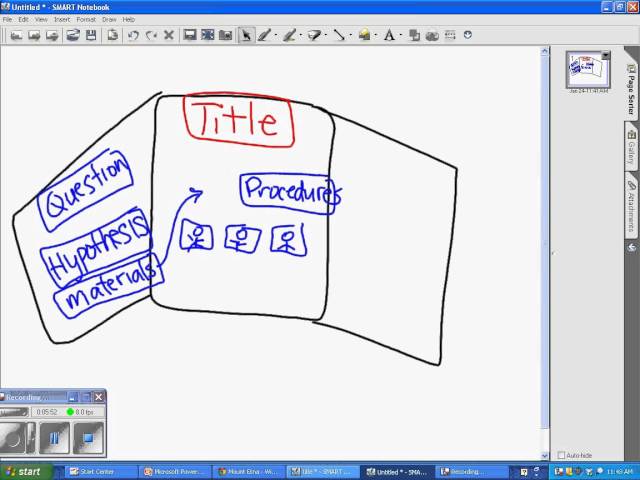Image resolution: width=640 pixels, height=480 pixels.
Task: Switch to Microsoft PowerPoint taskbar item
Action: coord(176,472)
